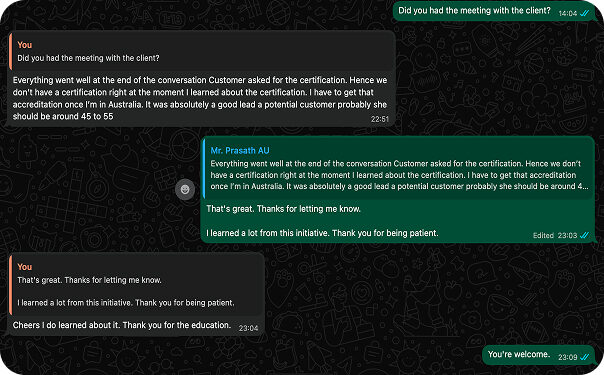Click the 23:04 timestamp
The width and height of the screenshot is (604, 375).
coord(248,328)
